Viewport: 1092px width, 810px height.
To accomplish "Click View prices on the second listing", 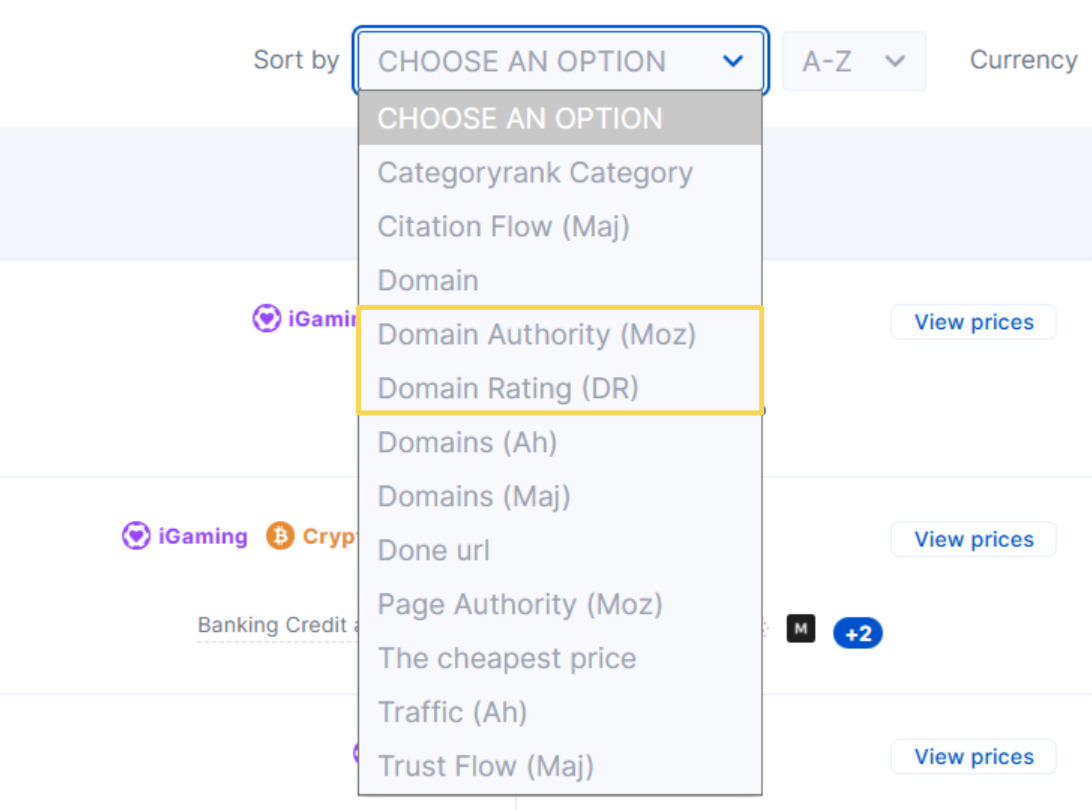I will [x=973, y=539].
